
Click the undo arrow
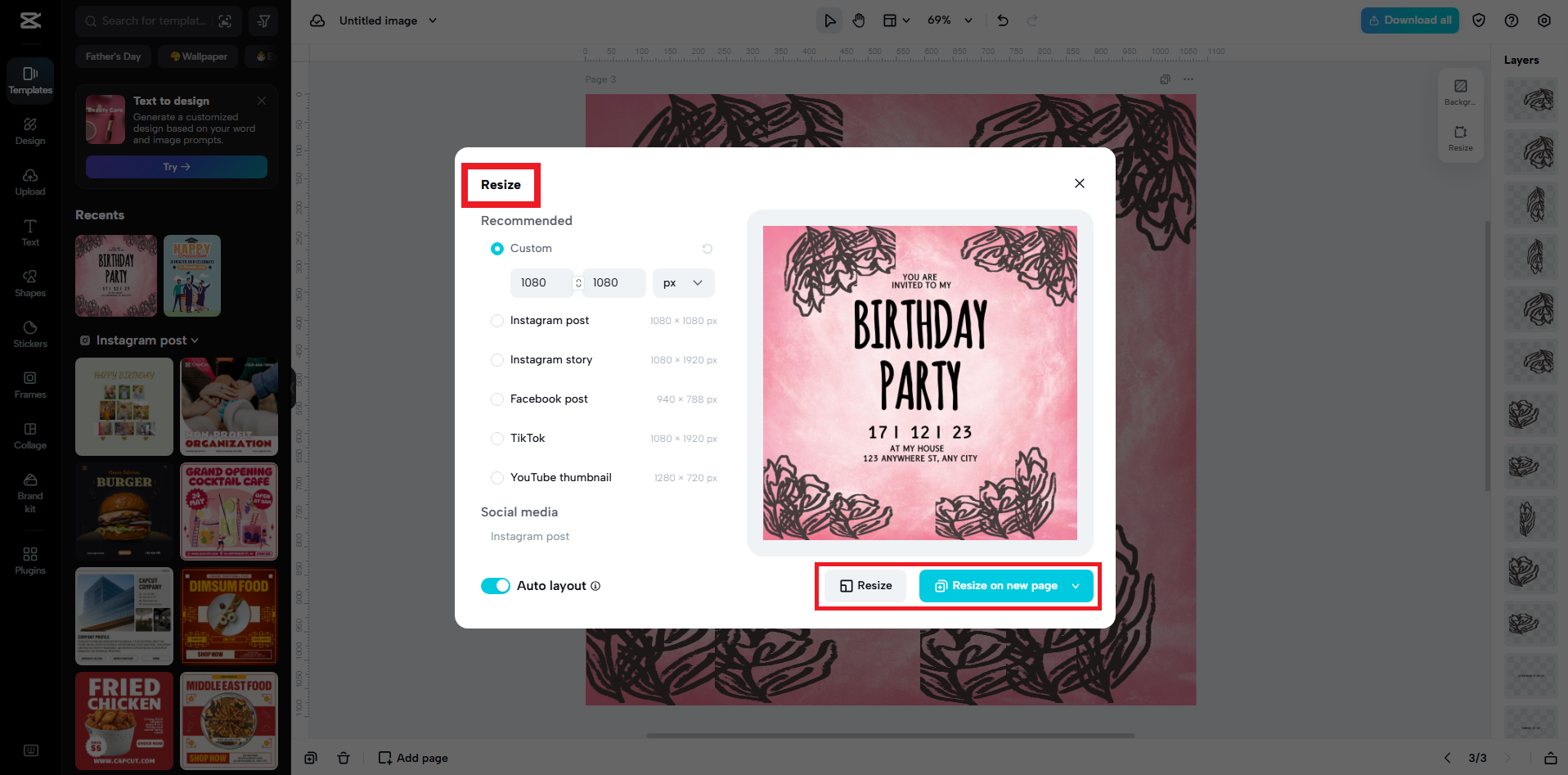[x=1003, y=20]
